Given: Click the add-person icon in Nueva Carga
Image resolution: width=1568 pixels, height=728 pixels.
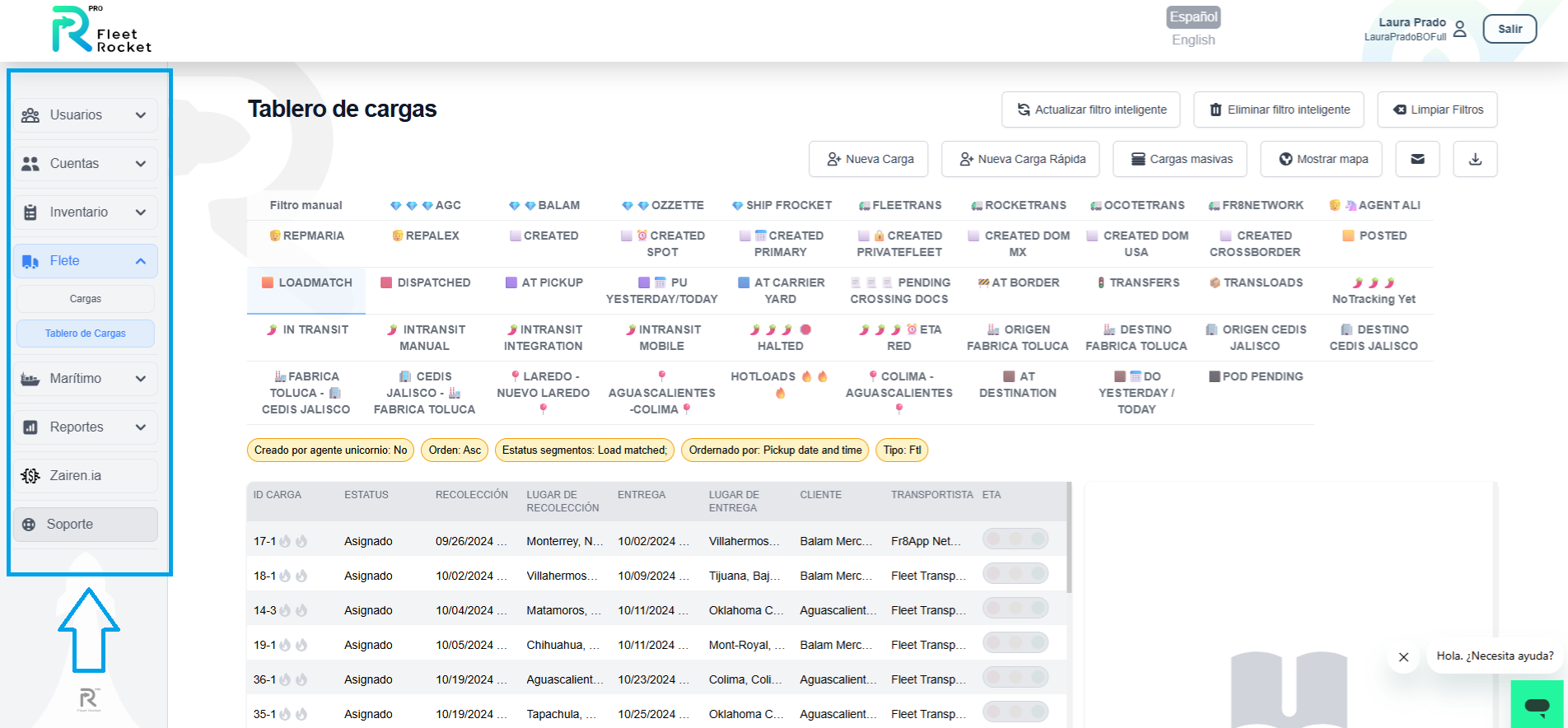Looking at the screenshot, I should (834, 159).
